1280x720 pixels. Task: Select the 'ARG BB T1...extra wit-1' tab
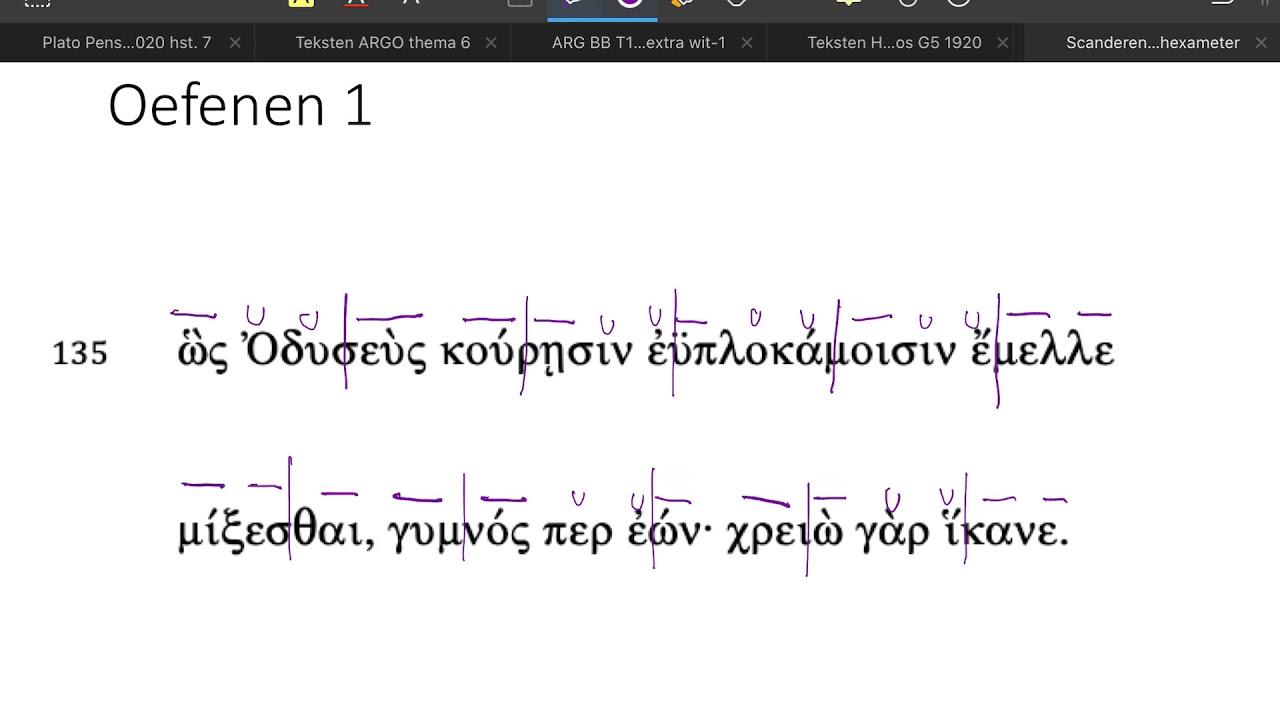coord(639,43)
